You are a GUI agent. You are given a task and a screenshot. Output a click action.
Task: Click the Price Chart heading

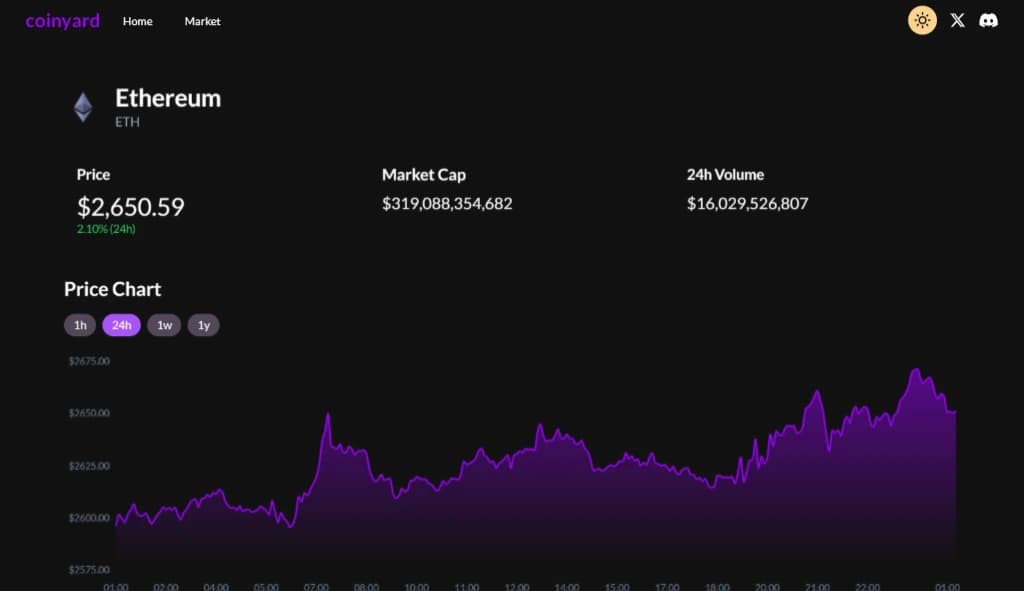point(112,289)
